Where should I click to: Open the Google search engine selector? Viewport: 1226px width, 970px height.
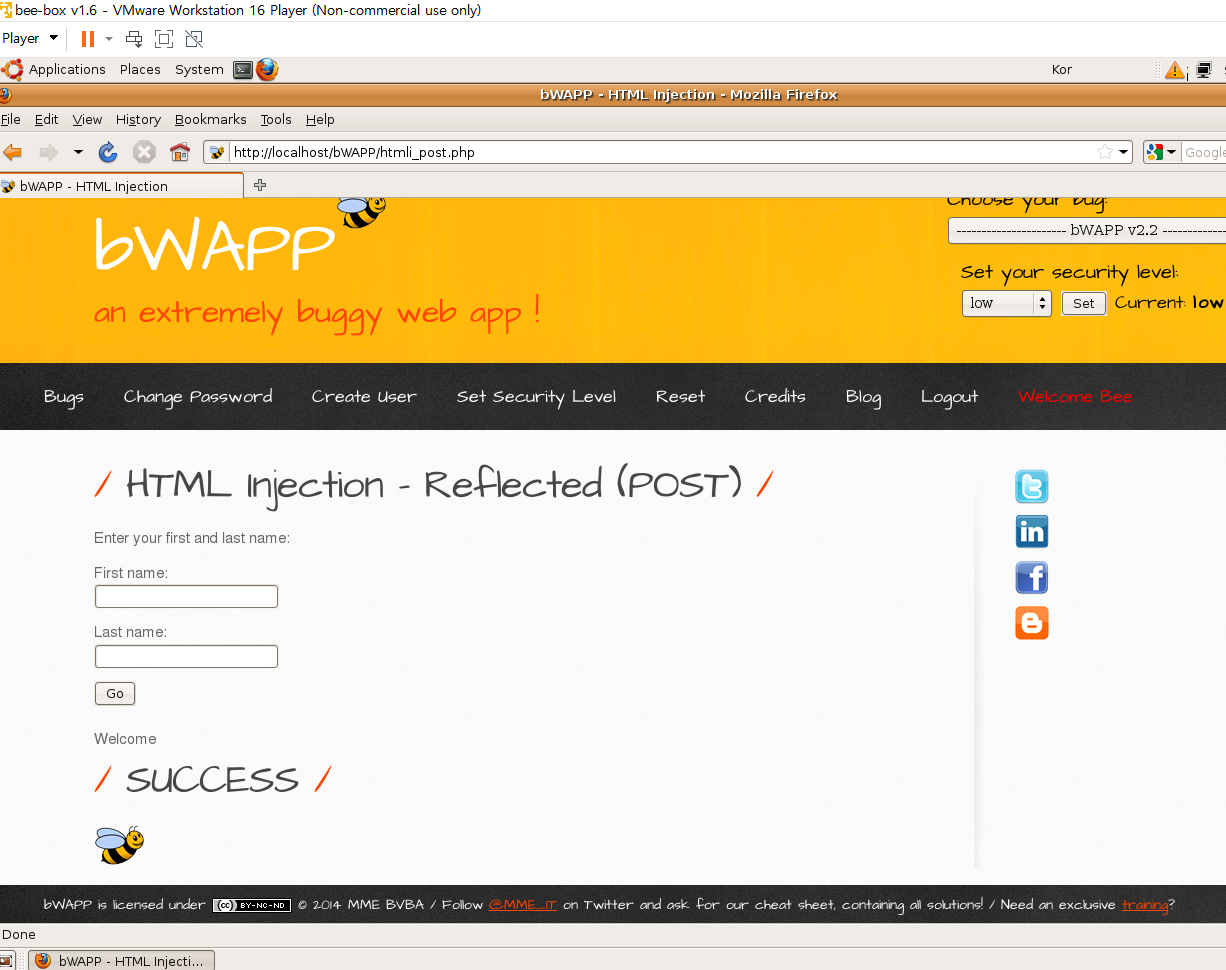click(x=1162, y=152)
